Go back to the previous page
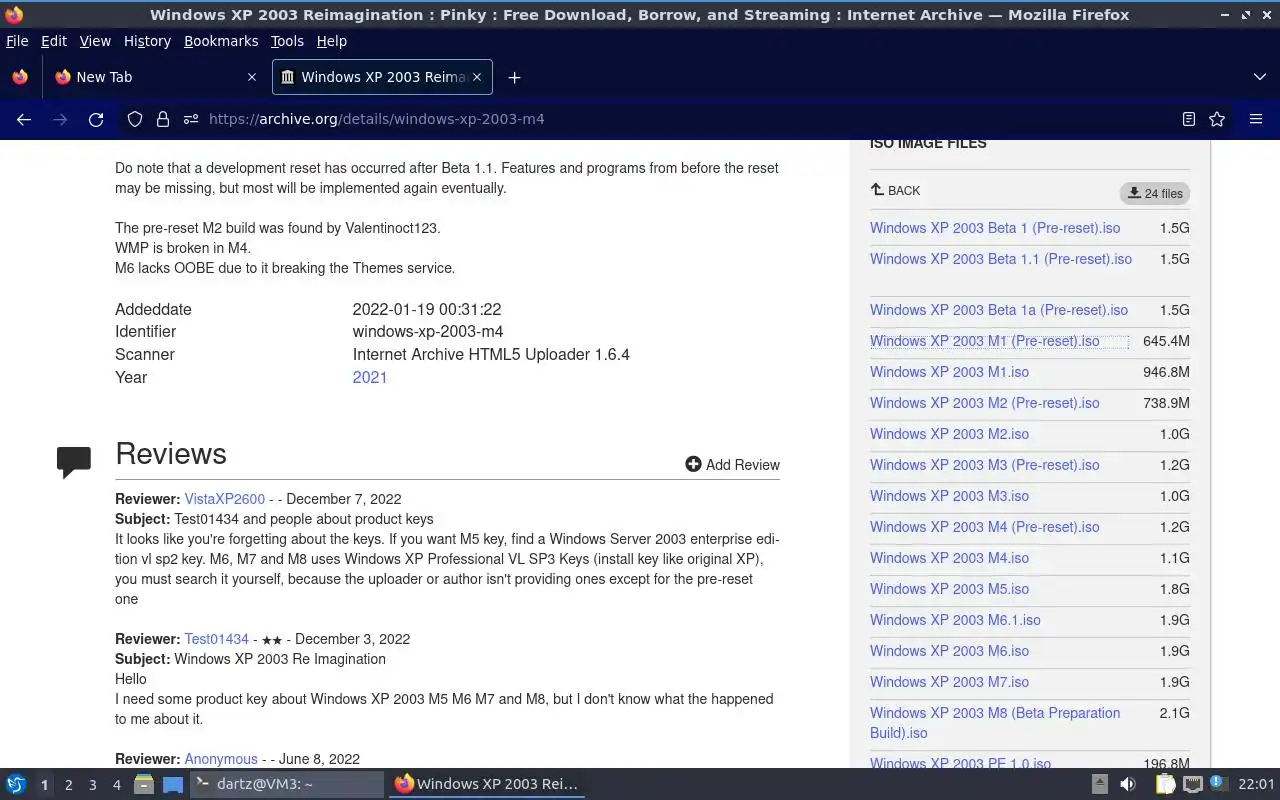This screenshot has height=800, width=1280. (x=24, y=119)
